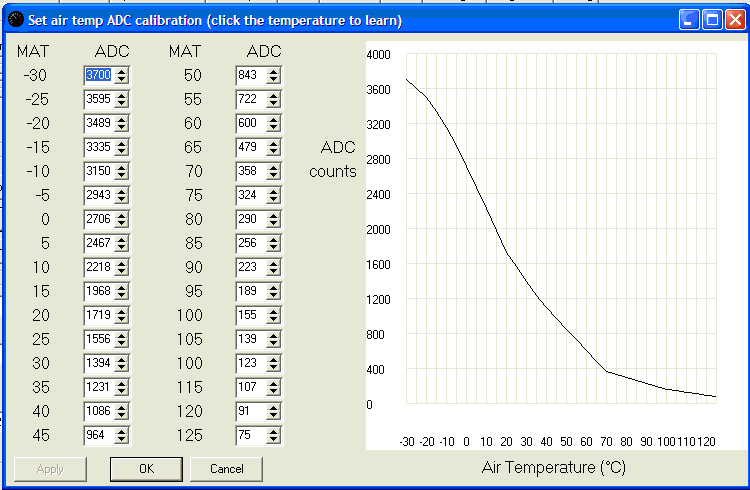Select the ADC field showing 3700
The image size is (750, 490).
99,75
